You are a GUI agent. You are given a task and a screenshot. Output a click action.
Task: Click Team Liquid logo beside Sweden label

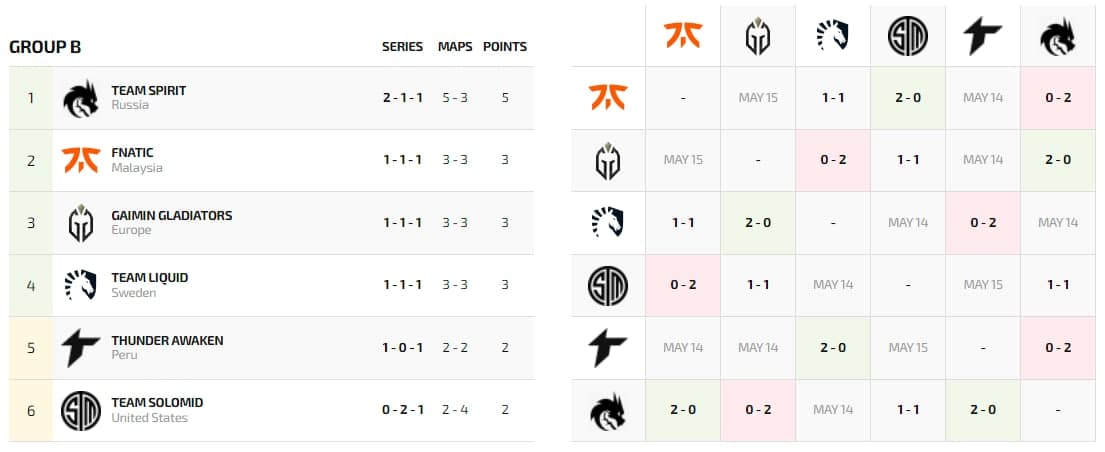80,286
